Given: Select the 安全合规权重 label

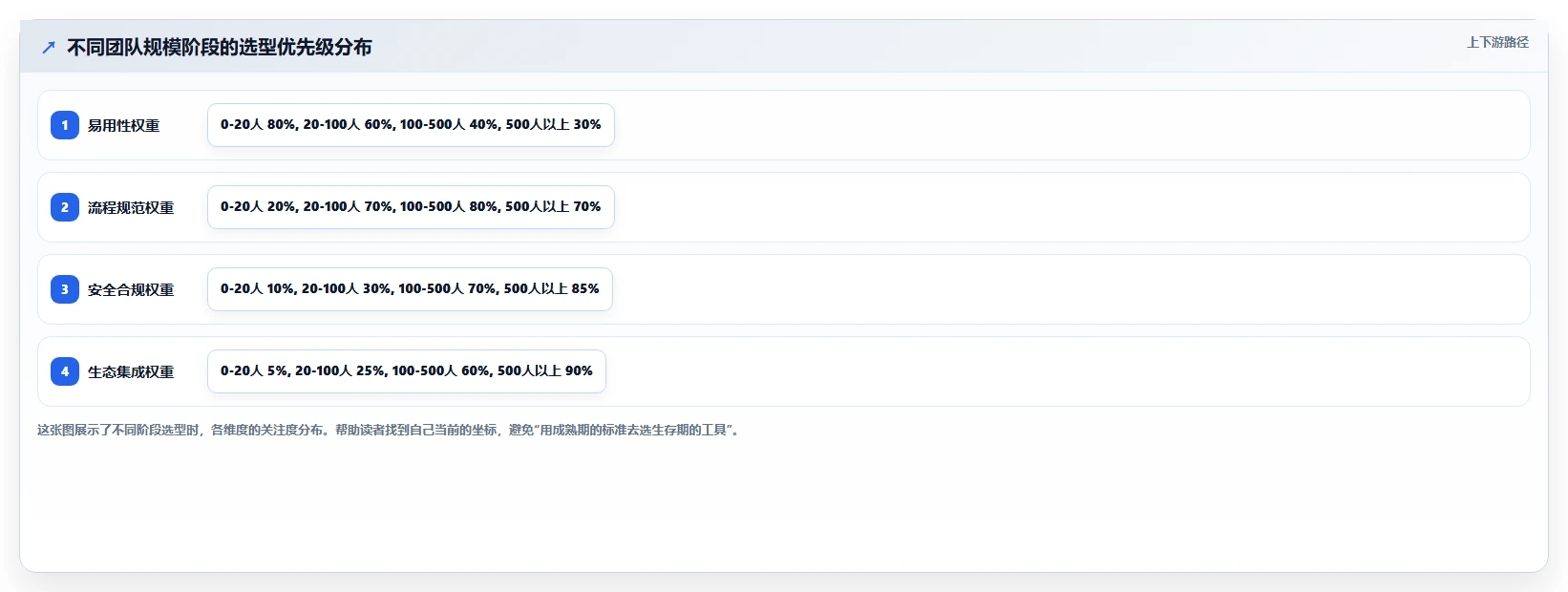Looking at the screenshot, I should (x=131, y=289).
